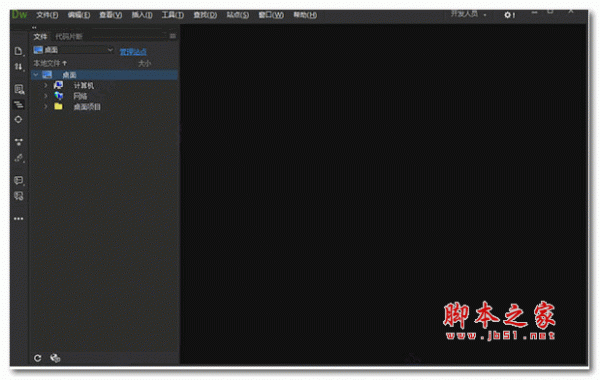
Task: Open the 站点(S) menu
Action: [x=238, y=15]
